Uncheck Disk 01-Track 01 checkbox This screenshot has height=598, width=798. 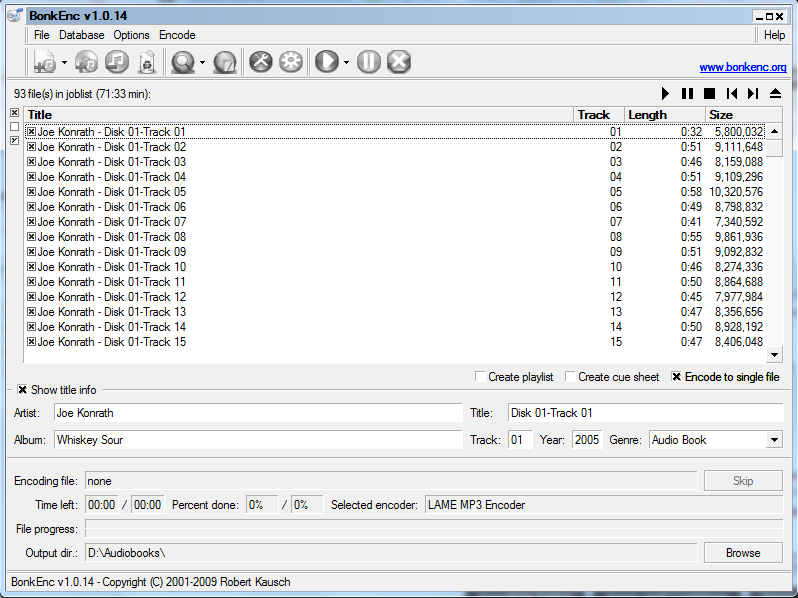pyautogui.click(x=31, y=132)
